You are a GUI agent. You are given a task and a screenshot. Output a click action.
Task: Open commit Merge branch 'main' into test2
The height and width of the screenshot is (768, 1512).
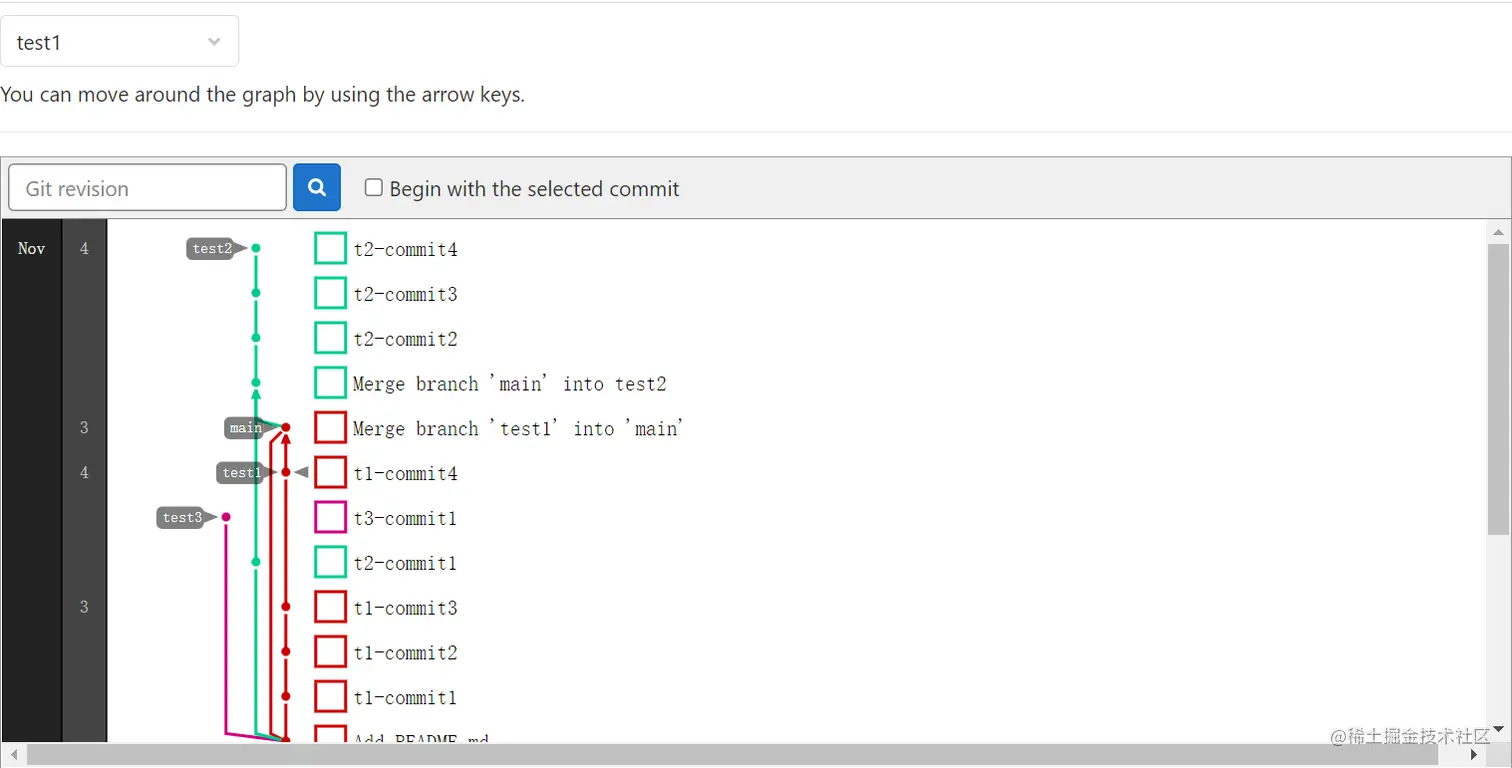pos(510,384)
